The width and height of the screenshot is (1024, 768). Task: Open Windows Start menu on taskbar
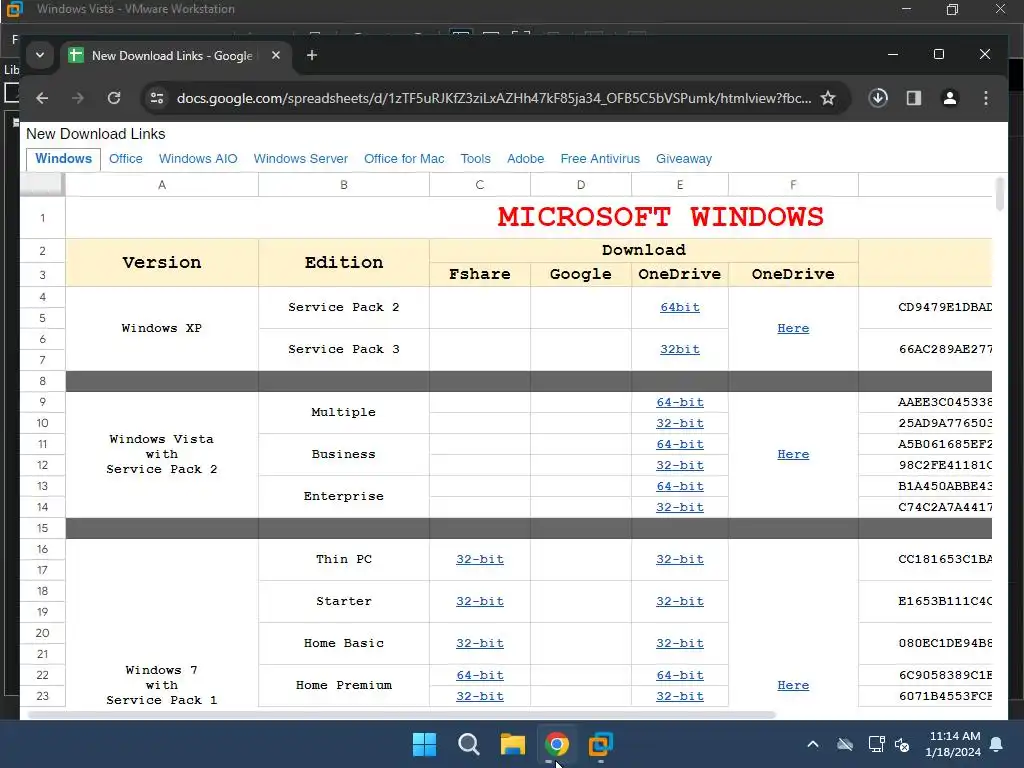424,744
